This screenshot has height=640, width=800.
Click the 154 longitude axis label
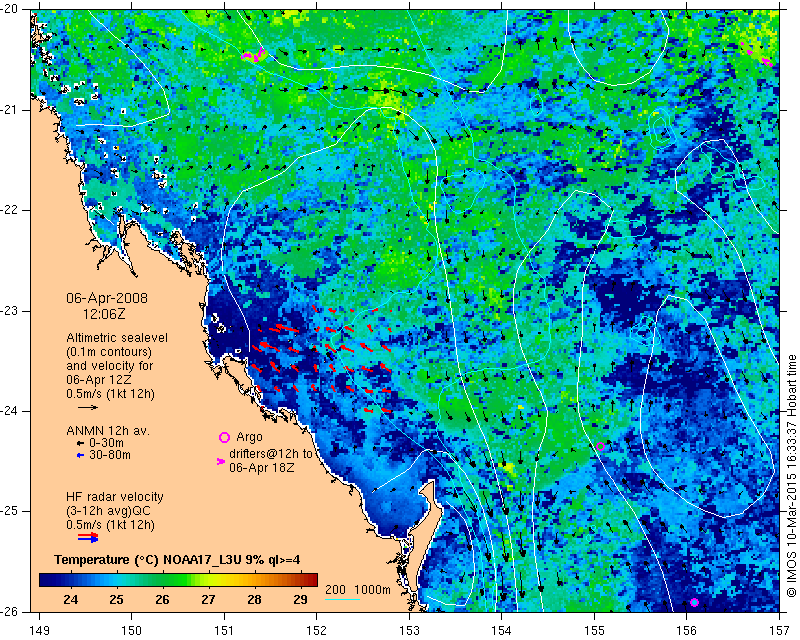tap(502, 631)
